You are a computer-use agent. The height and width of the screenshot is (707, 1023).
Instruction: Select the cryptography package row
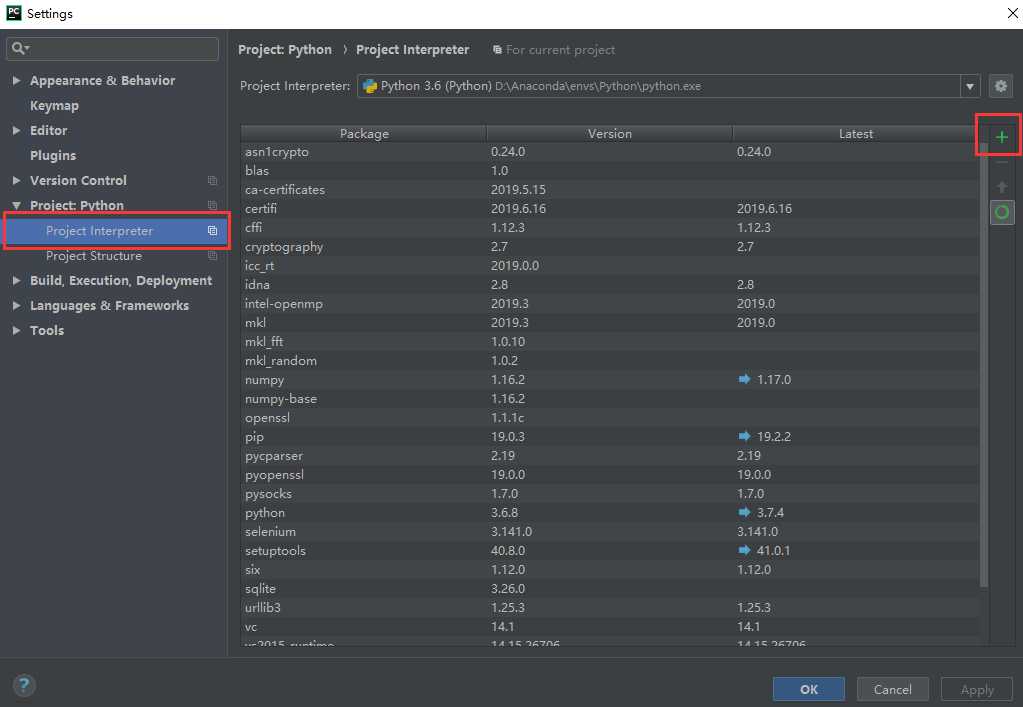point(609,247)
